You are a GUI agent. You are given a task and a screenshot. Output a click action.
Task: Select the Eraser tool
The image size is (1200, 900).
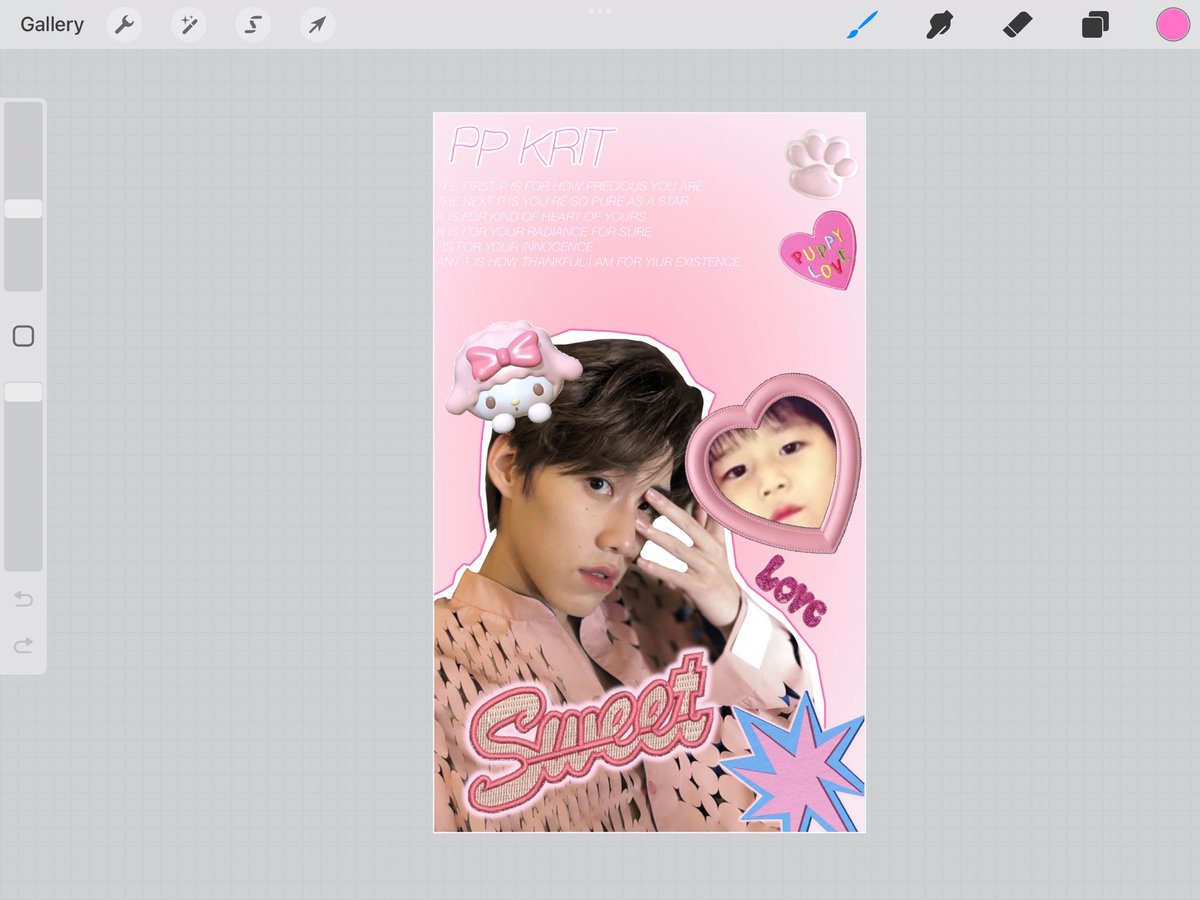point(1017,25)
